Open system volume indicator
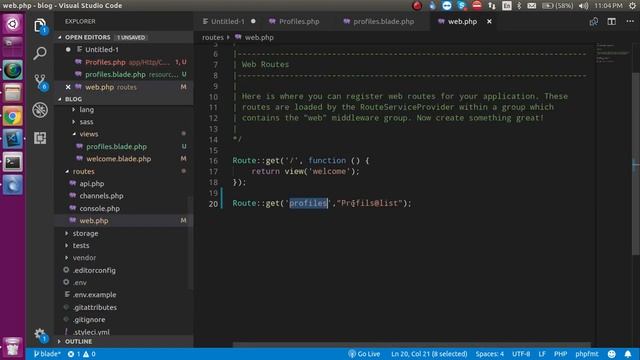This screenshot has width=640, height=360. pyautogui.click(x=583, y=6)
